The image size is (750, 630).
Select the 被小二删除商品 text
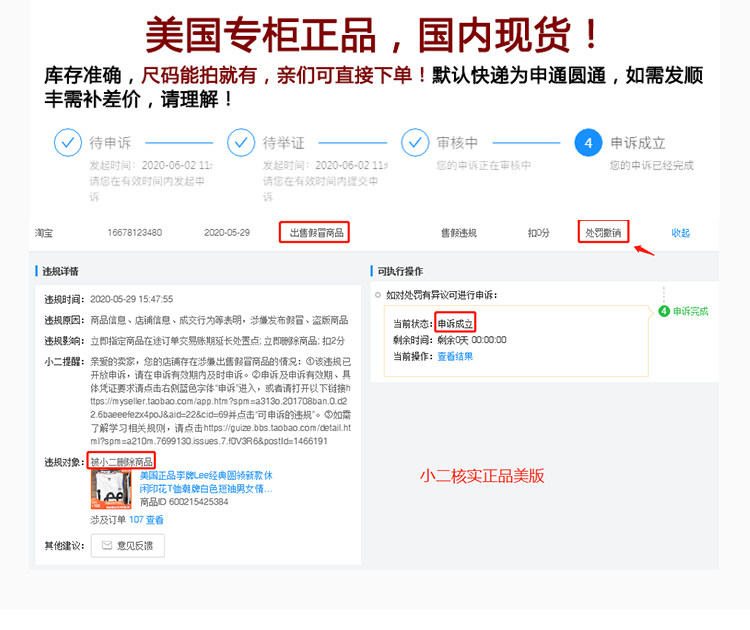[x=121, y=462]
